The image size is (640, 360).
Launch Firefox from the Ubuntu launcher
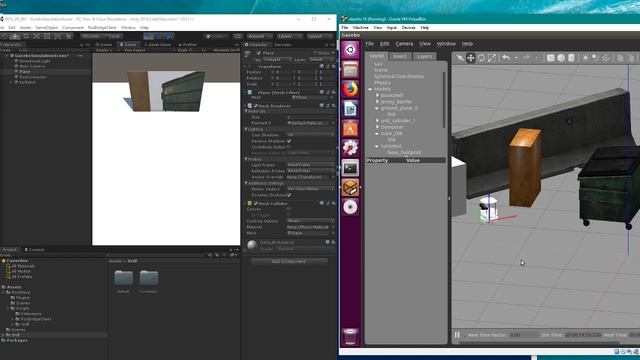click(350, 89)
